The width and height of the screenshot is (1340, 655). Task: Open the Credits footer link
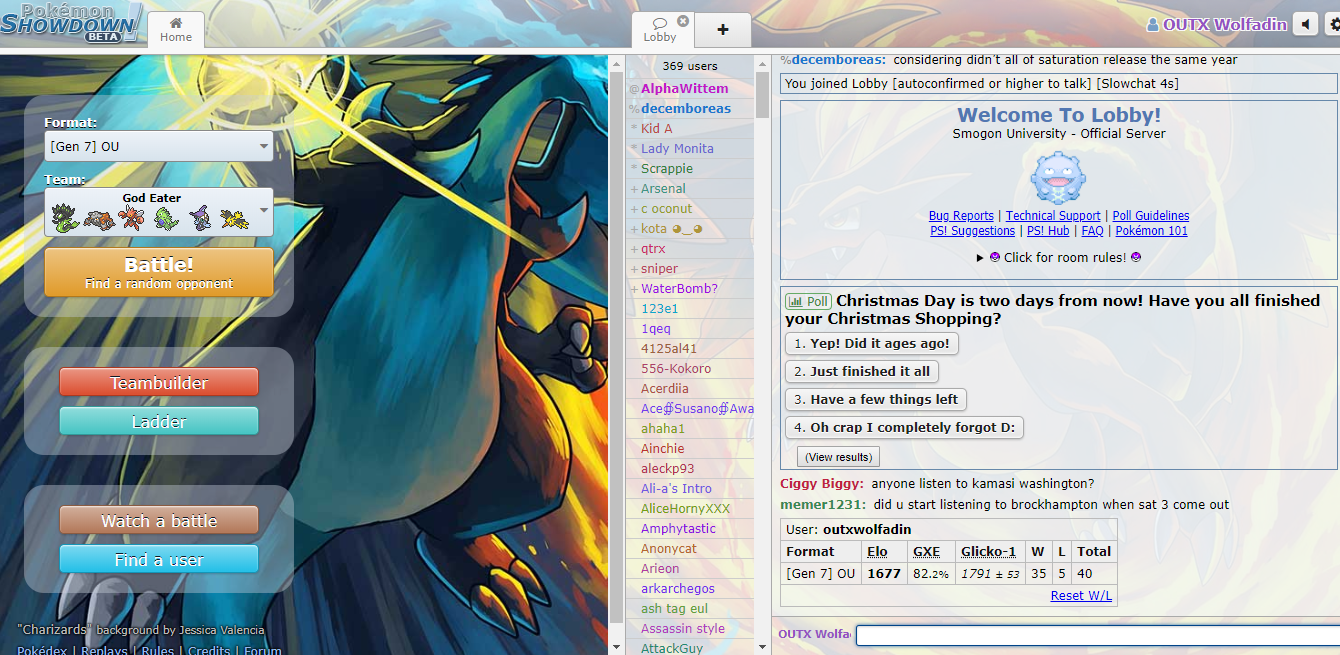pyautogui.click(x=209, y=650)
